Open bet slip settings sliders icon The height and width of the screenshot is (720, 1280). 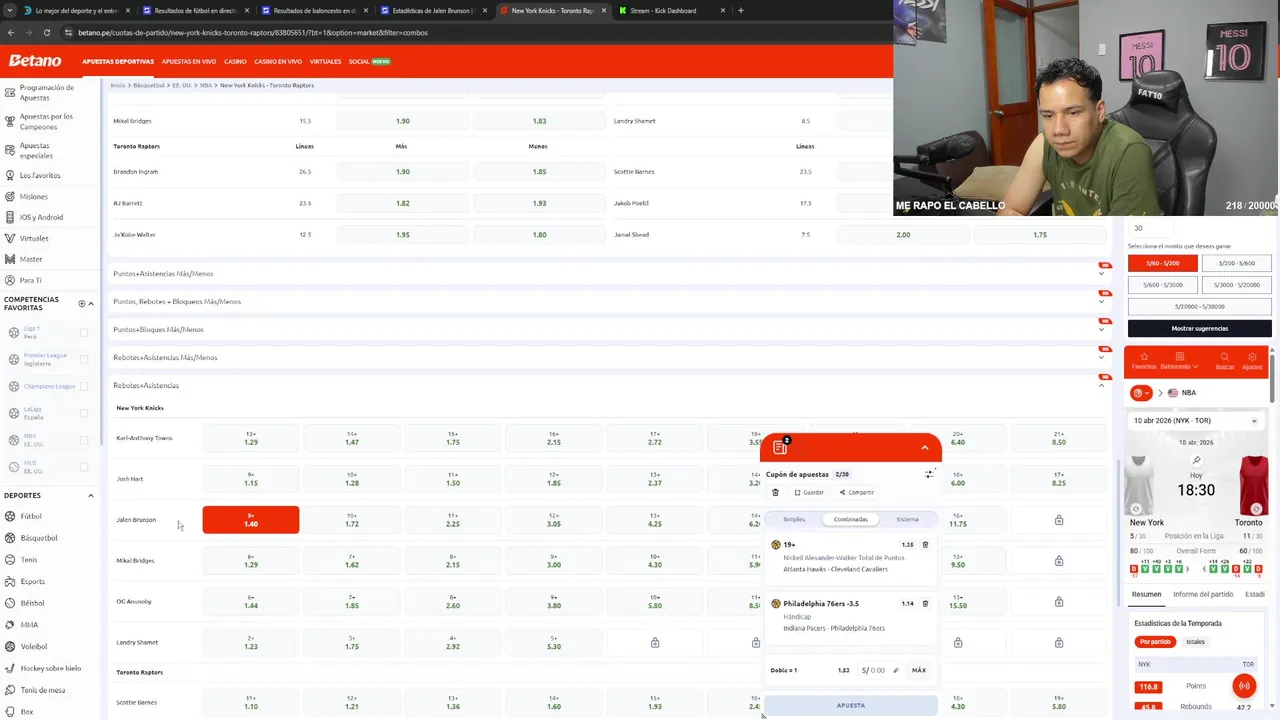[929, 474]
